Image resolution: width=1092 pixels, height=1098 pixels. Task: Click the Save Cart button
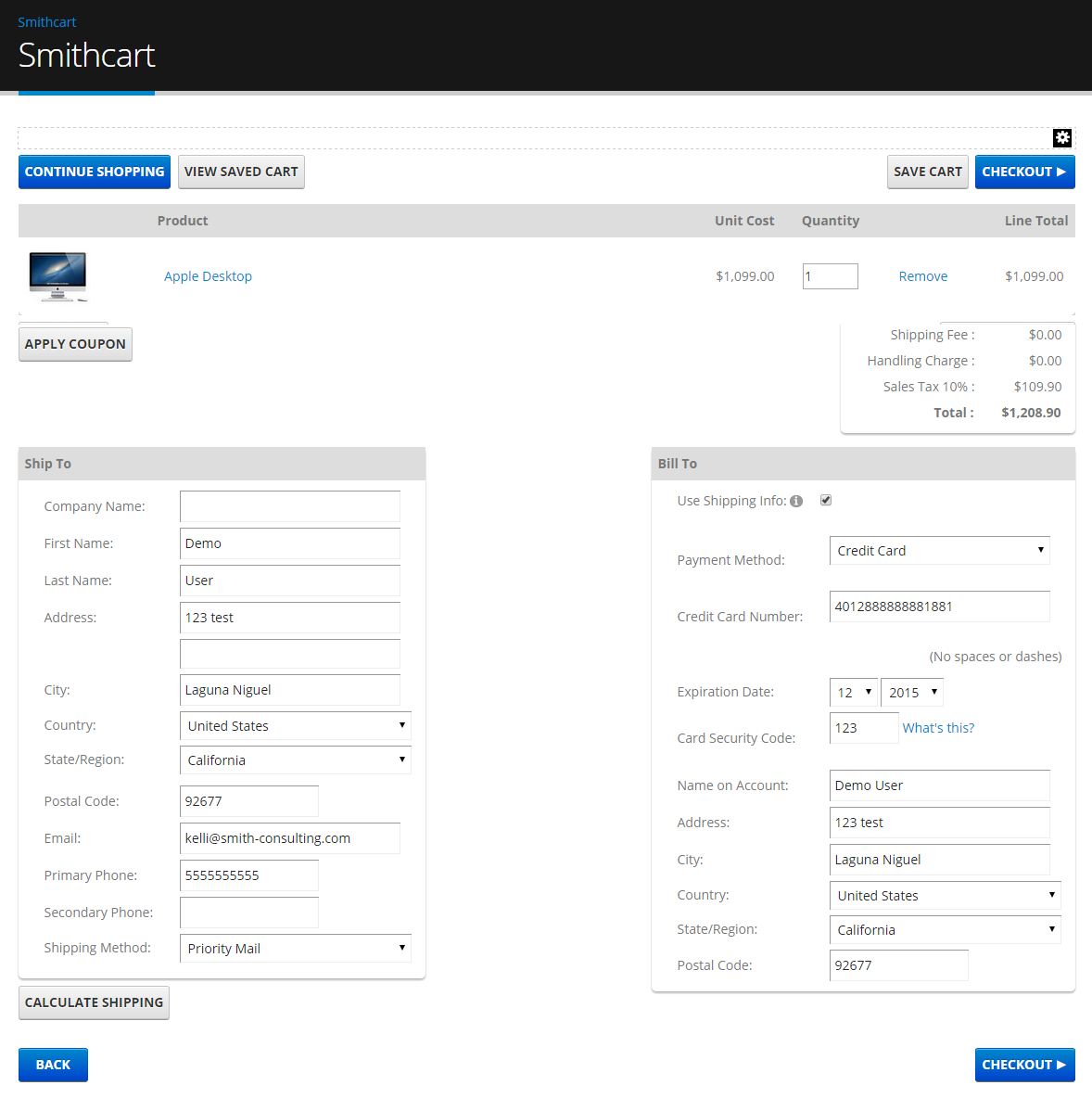pyautogui.click(x=928, y=172)
